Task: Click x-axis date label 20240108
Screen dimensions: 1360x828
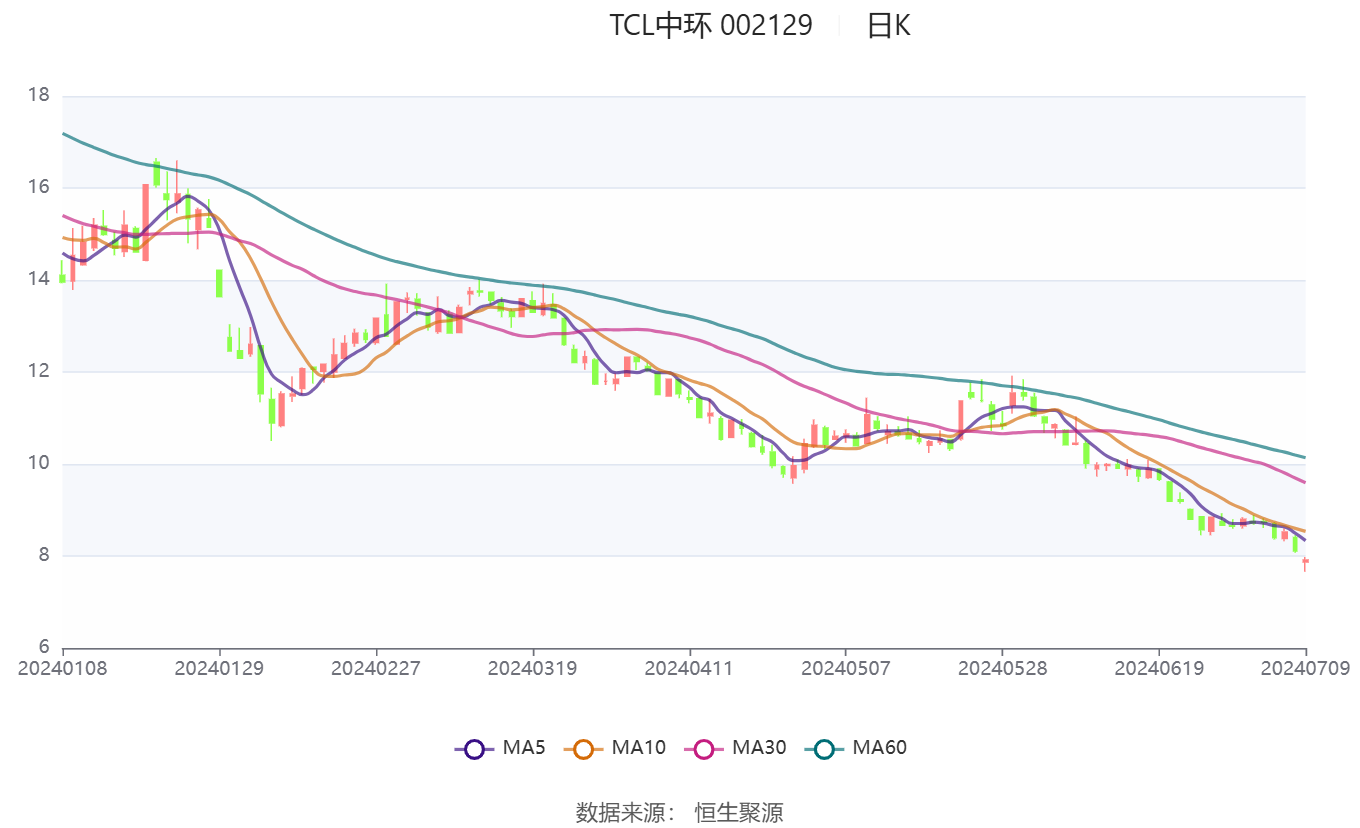Action: coord(62,667)
